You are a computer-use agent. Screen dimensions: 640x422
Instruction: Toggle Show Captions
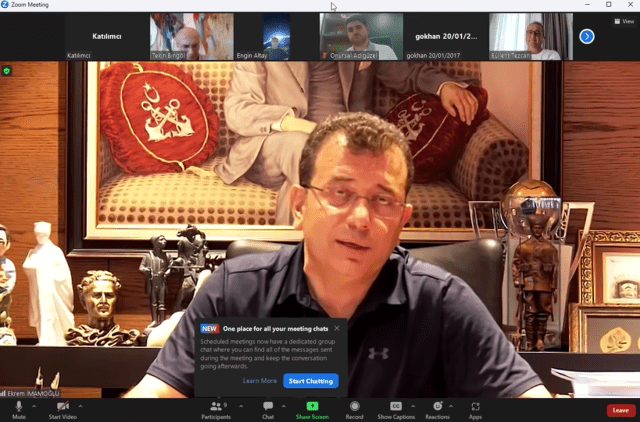[x=396, y=408]
